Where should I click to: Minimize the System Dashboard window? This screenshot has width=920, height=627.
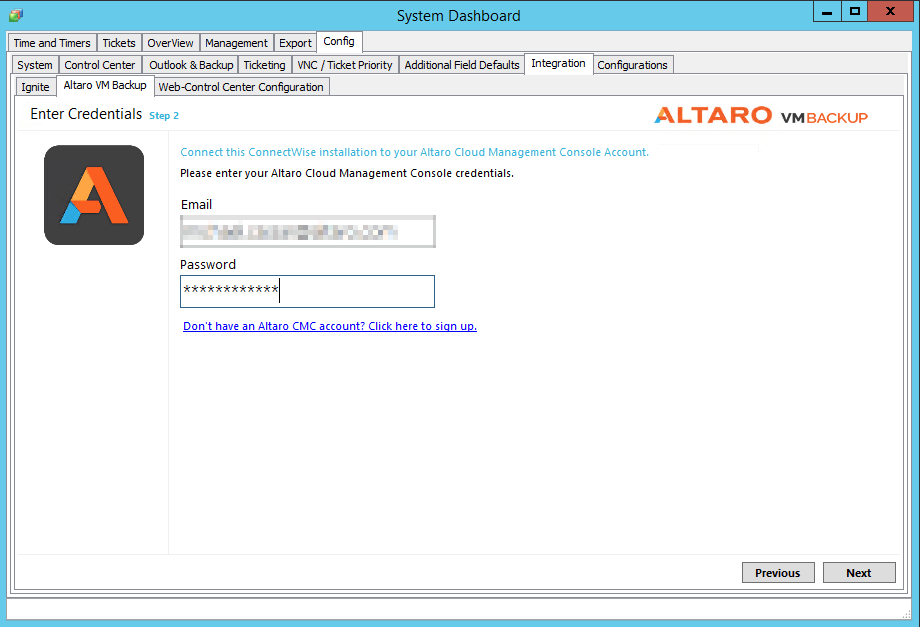[x=827, y=12]
